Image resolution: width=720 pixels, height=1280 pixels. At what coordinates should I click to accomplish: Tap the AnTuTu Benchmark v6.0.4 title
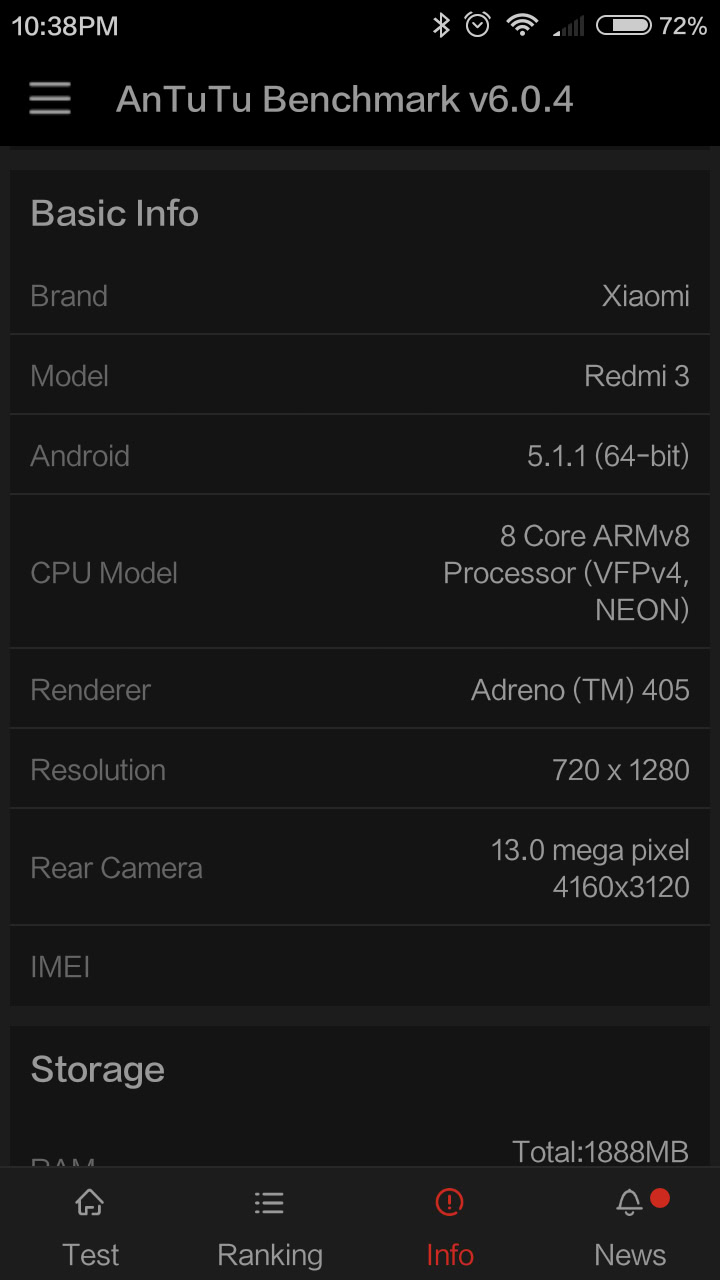pyautogui.click(x=344, y=99)
